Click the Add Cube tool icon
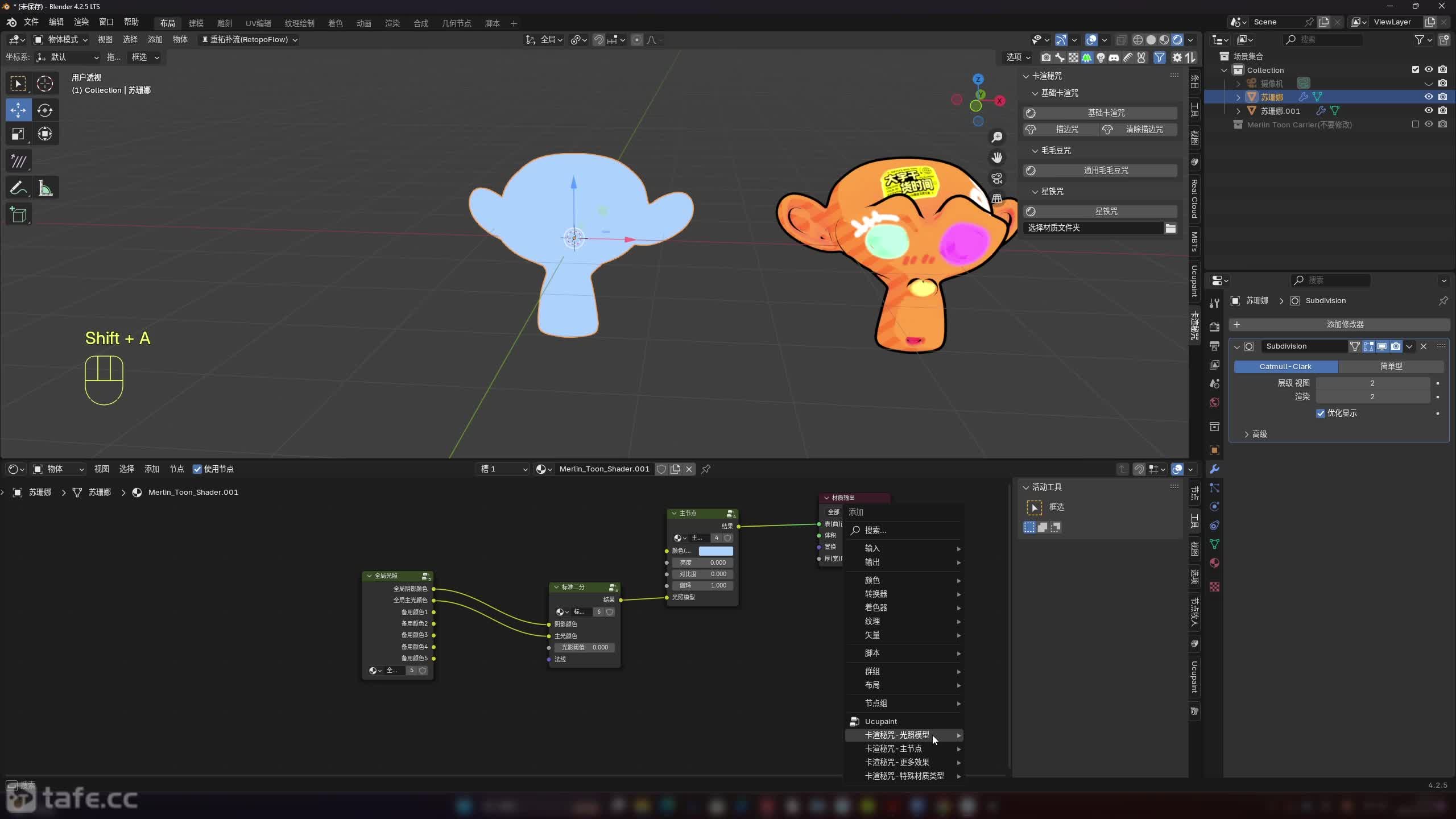 18,215
